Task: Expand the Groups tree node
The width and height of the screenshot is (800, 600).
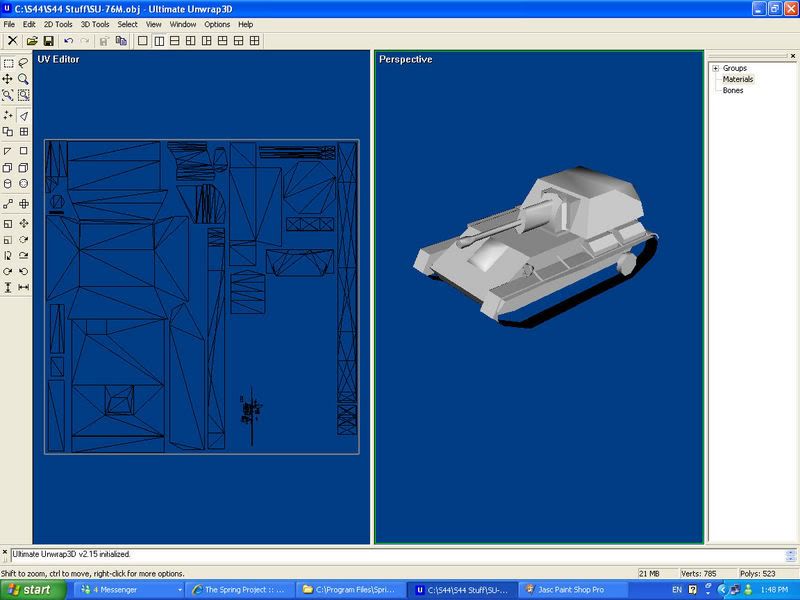Action: coord(715,68)
